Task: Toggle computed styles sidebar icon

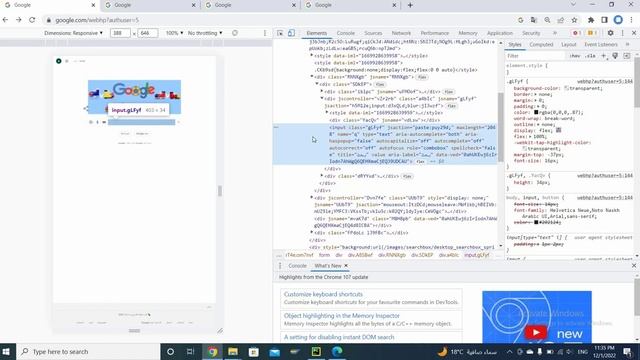Action: pyautogui.click(x=627, y=56)
